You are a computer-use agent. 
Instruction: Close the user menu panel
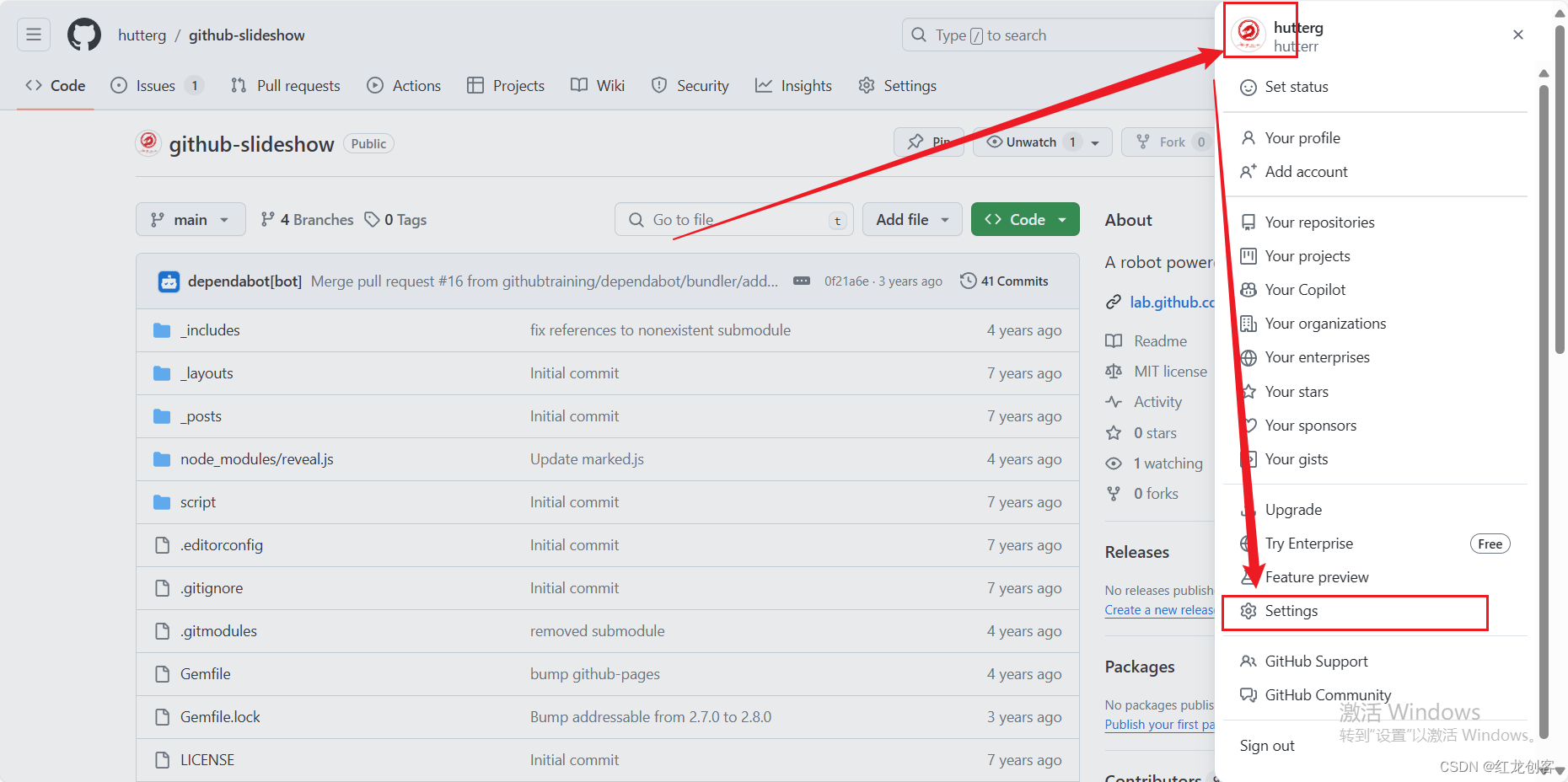1517,35
